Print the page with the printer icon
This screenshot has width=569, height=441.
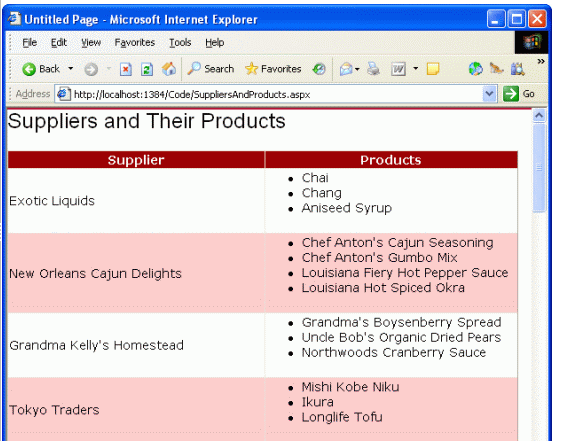pyautogui.click(x=373, y=69)
